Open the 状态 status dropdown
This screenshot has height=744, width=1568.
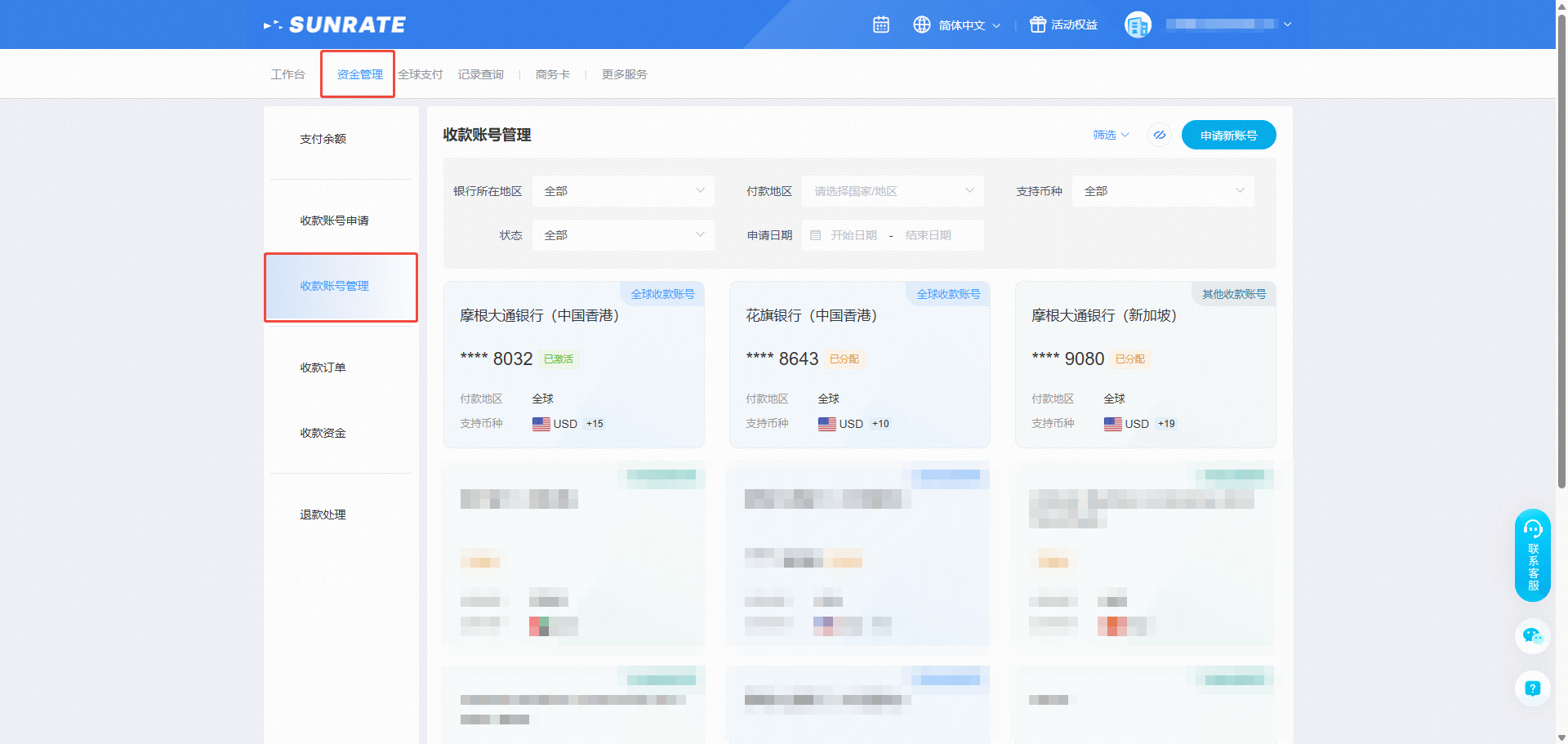pyautogui.click(x=623, y=235)
